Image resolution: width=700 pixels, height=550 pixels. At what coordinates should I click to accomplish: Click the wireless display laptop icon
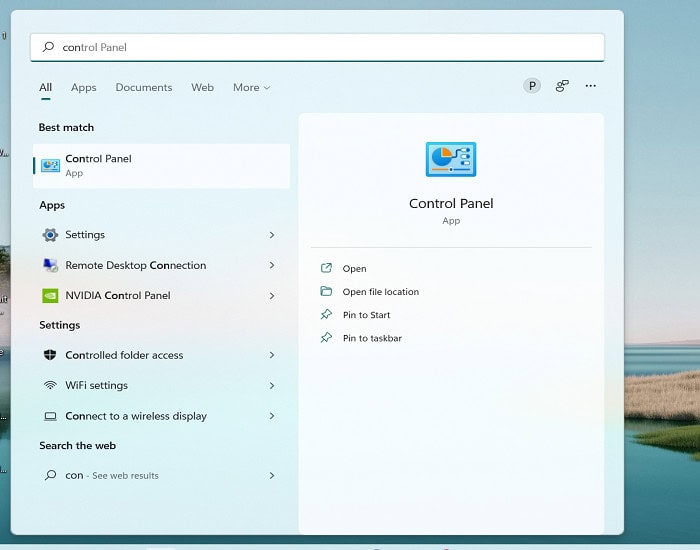click(x=50, y=416)
